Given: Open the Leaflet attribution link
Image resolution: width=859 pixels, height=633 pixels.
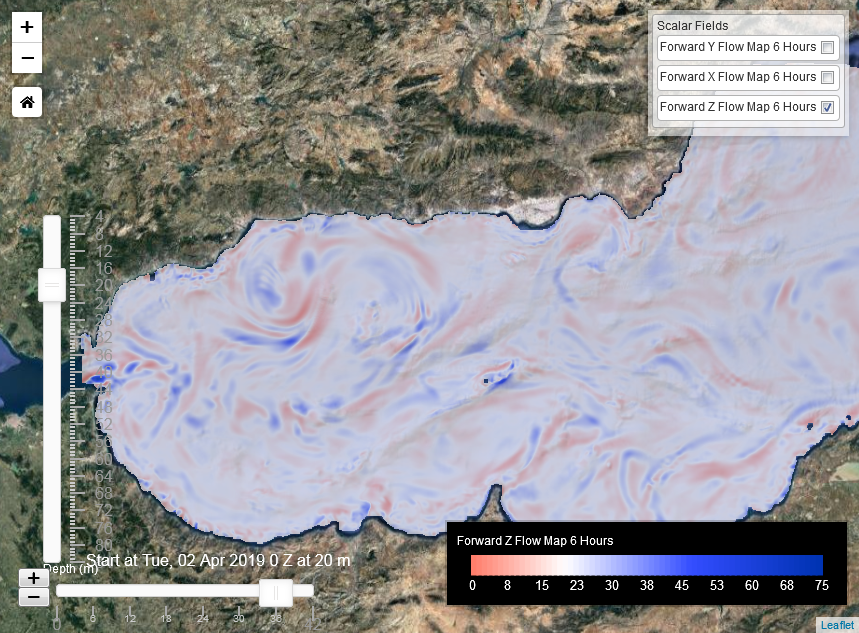Looking at the screenshot, I should click(837, 625).
